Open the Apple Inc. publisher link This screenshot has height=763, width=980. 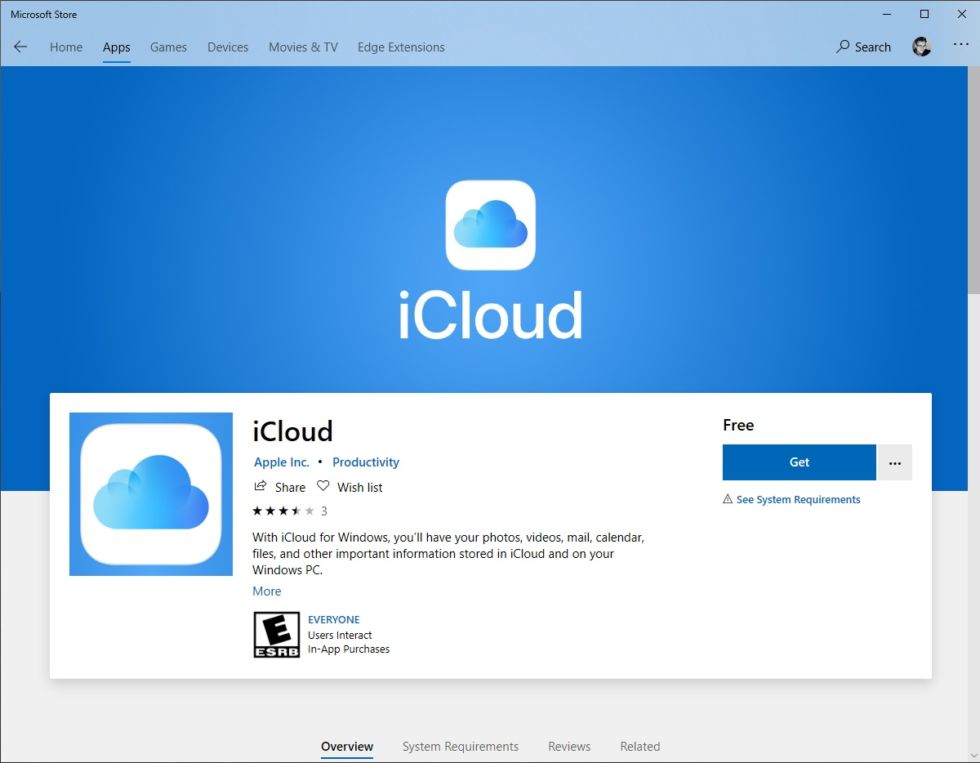281,462
